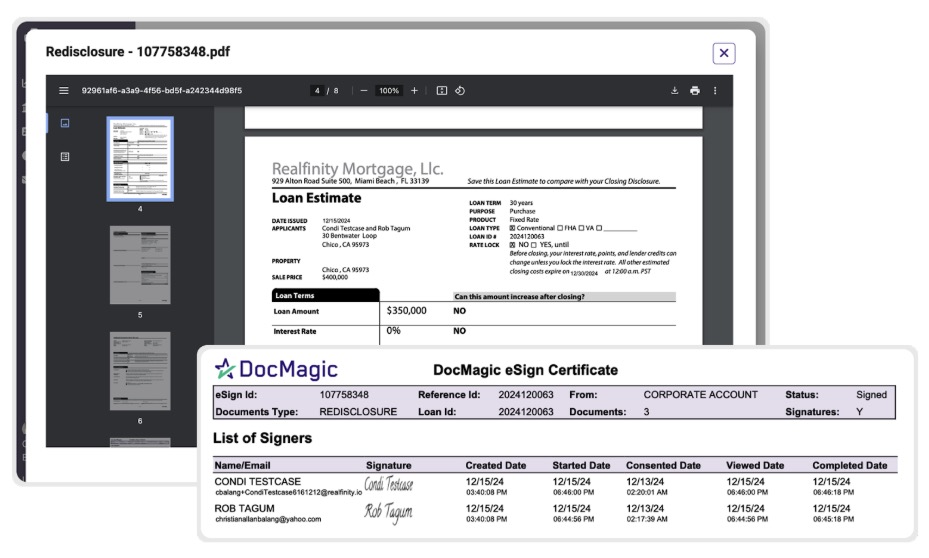This screenshot has width=929, height=558.
Task: Check the FHA loan type box
Action: pos(560,228)
